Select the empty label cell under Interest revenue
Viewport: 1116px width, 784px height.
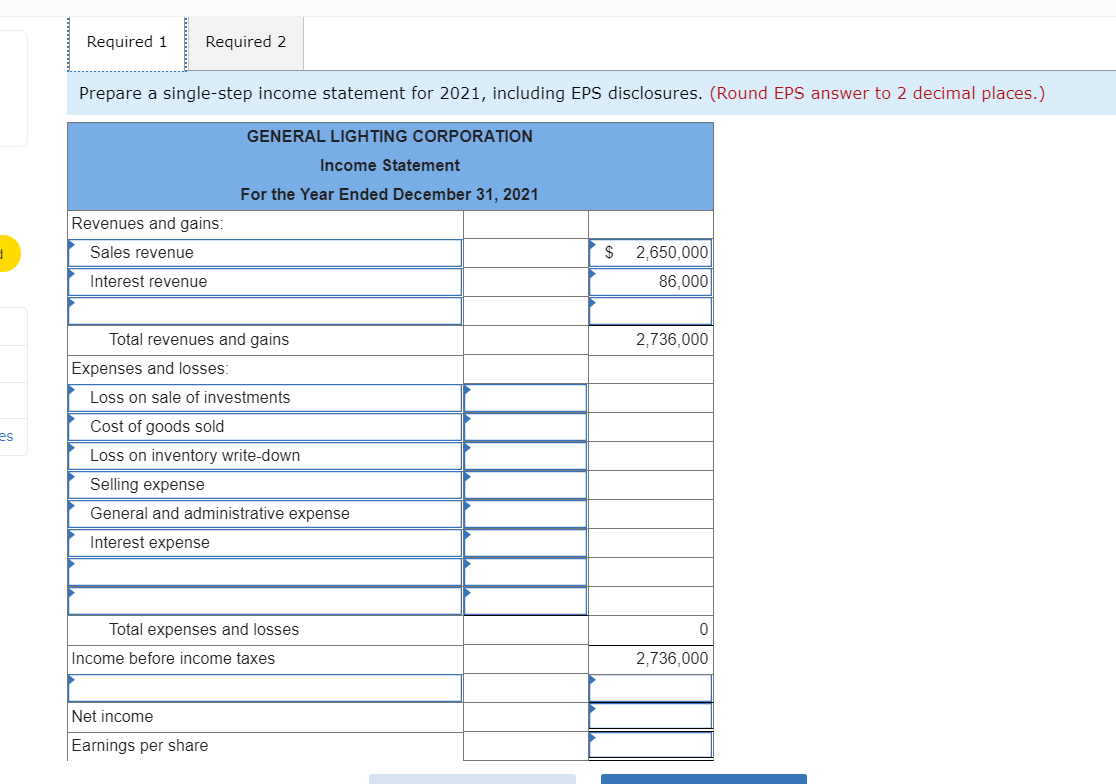264,310
